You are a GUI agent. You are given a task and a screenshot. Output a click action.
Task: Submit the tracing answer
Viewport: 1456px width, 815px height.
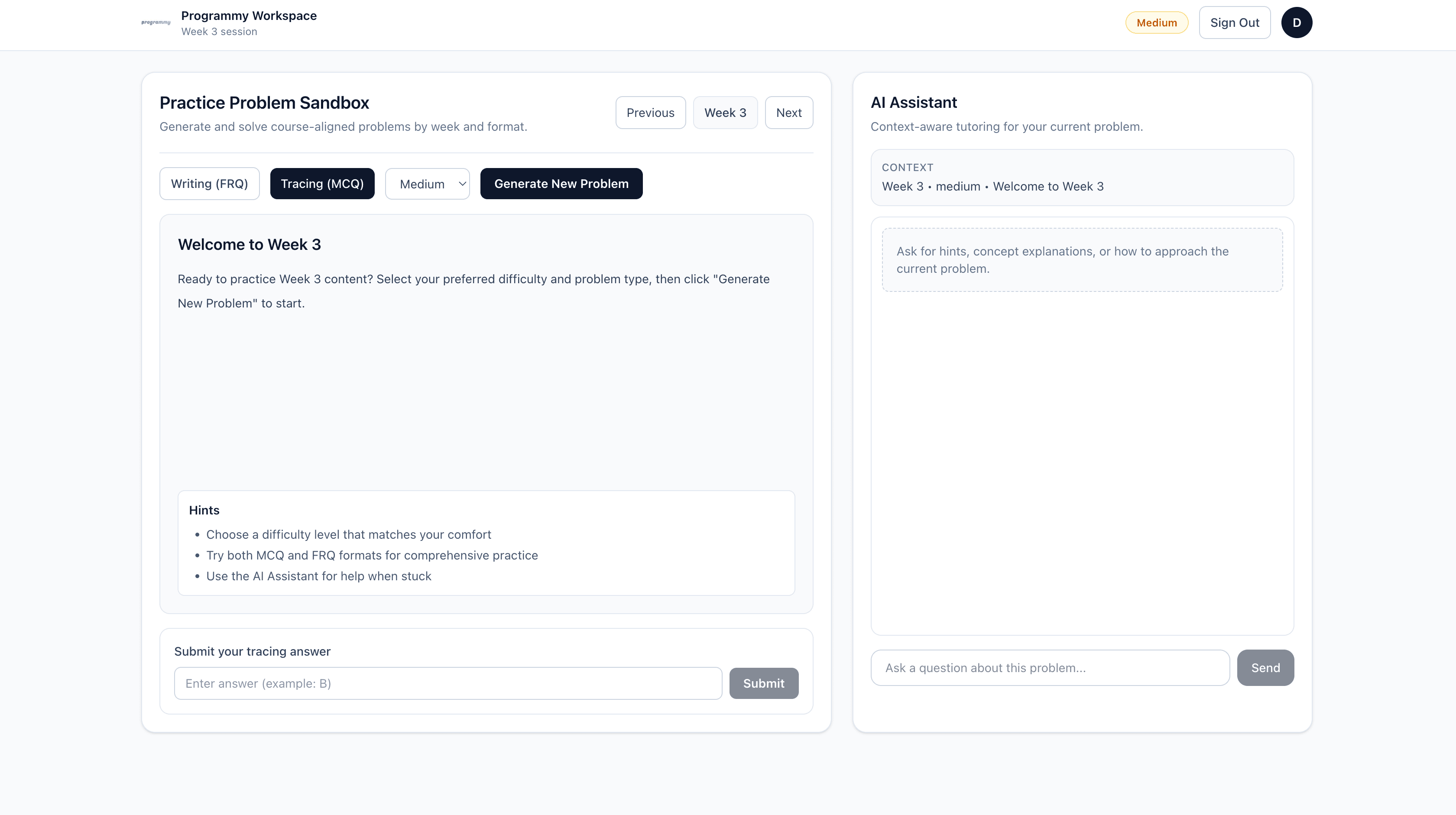[763, 683]
